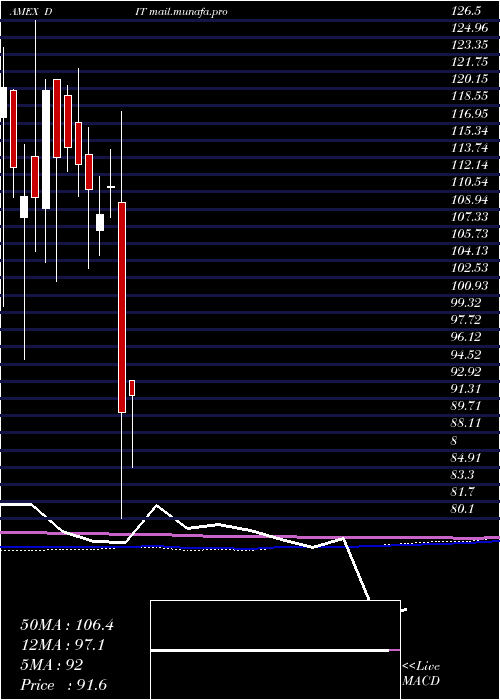Select the 112.14 price label
Image resolution: width=500 pixels, height=700 pixels.
point(469,165)
